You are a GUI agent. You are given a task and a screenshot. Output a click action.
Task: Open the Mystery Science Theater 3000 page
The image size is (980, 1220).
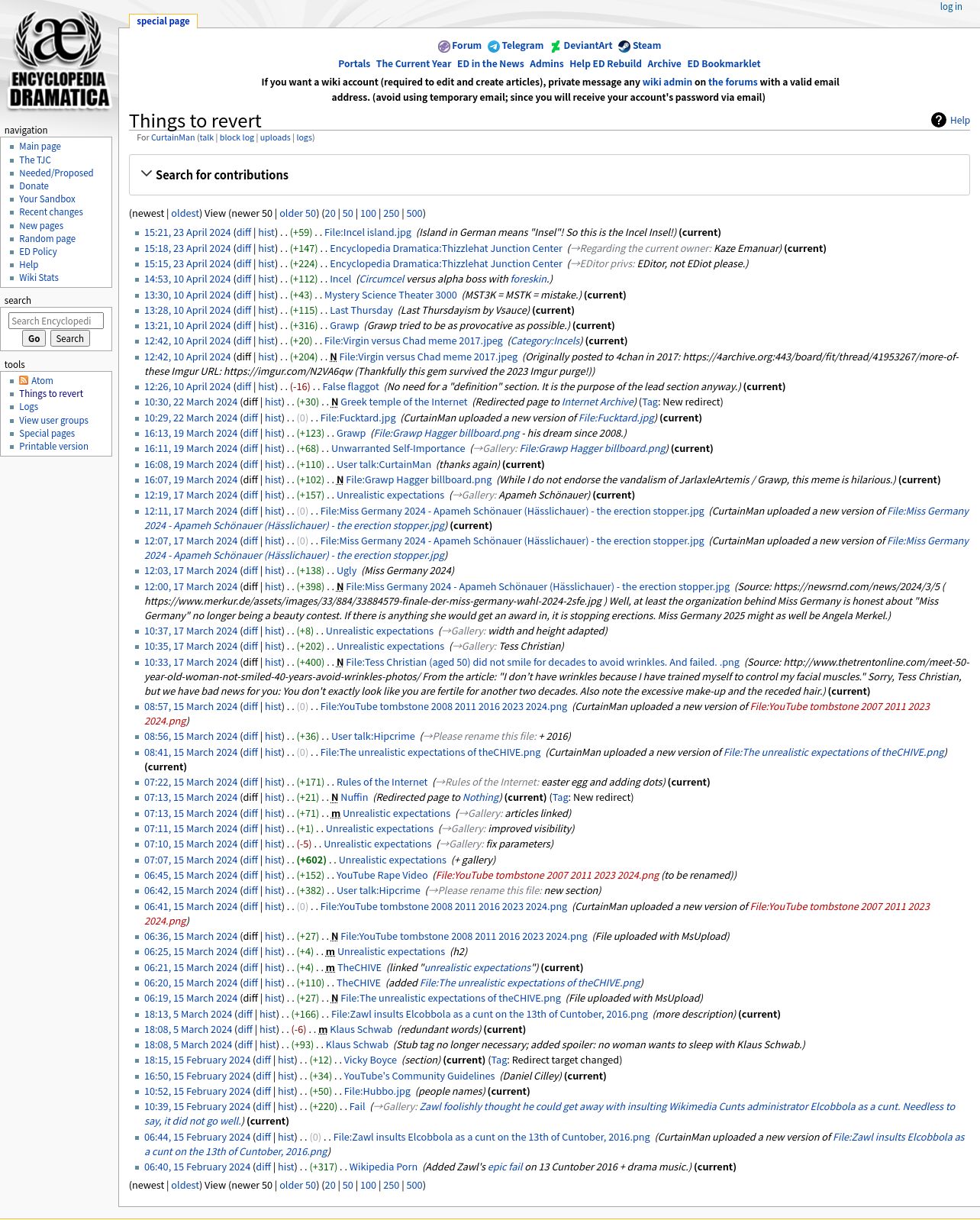[391, 295]
